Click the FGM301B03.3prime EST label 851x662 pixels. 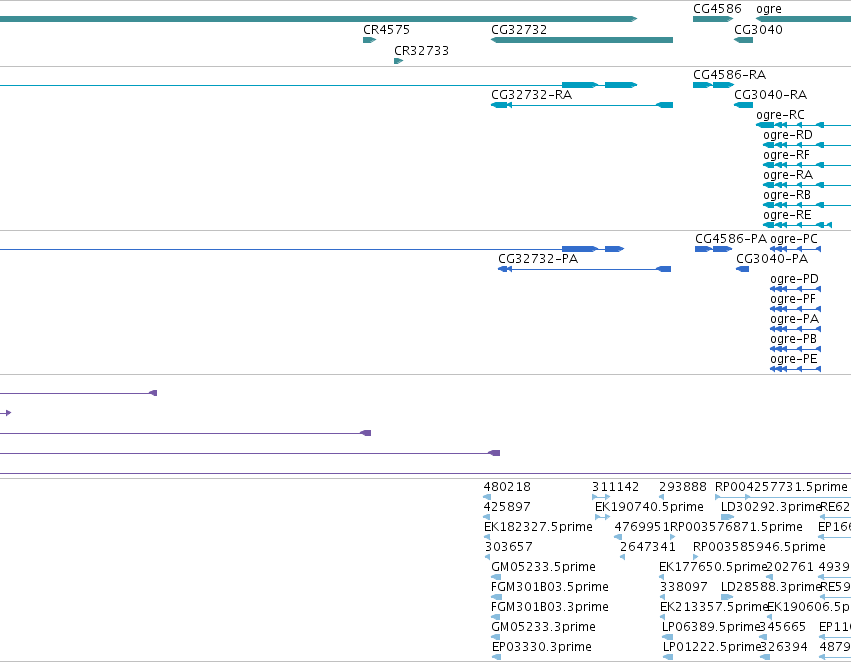(549, 607)
